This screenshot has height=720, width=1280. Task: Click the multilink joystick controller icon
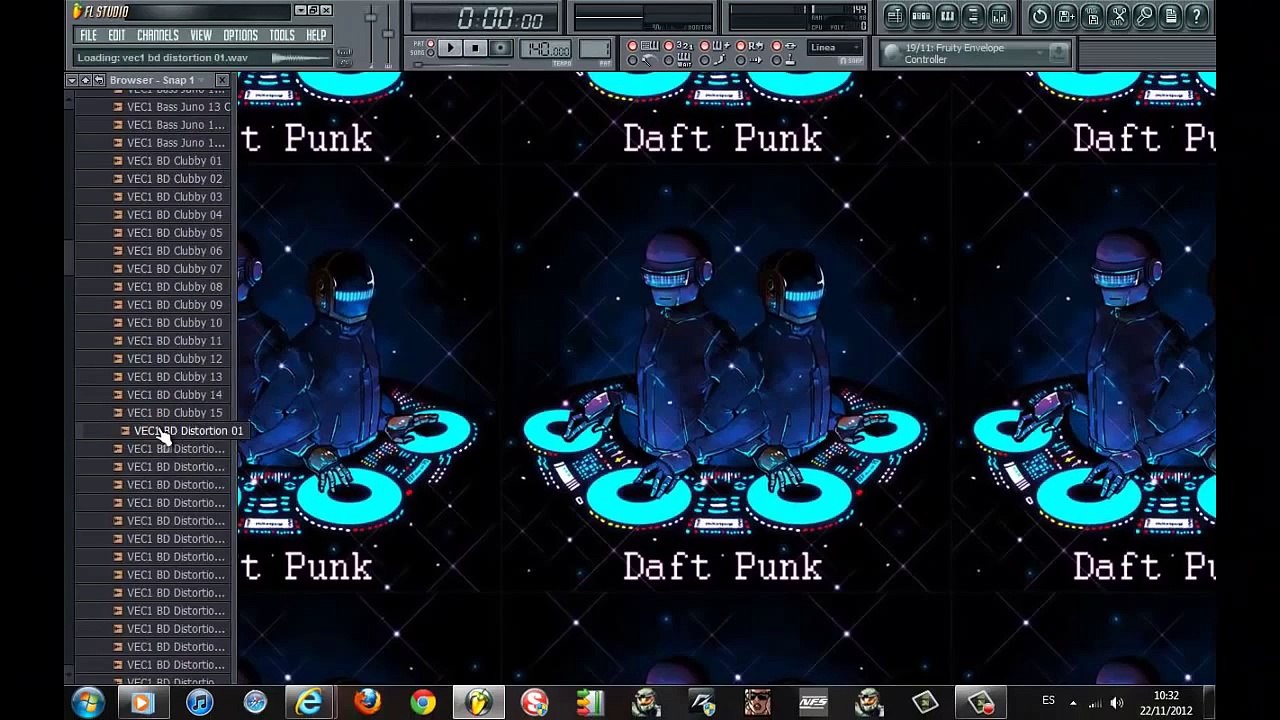[x=790, y=60]
